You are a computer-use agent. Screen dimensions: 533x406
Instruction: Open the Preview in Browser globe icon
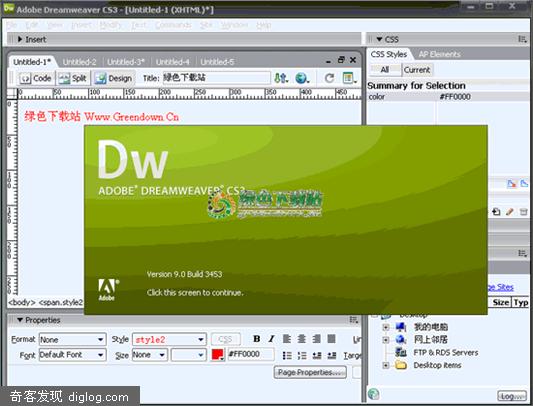click(x=302, y=79)
